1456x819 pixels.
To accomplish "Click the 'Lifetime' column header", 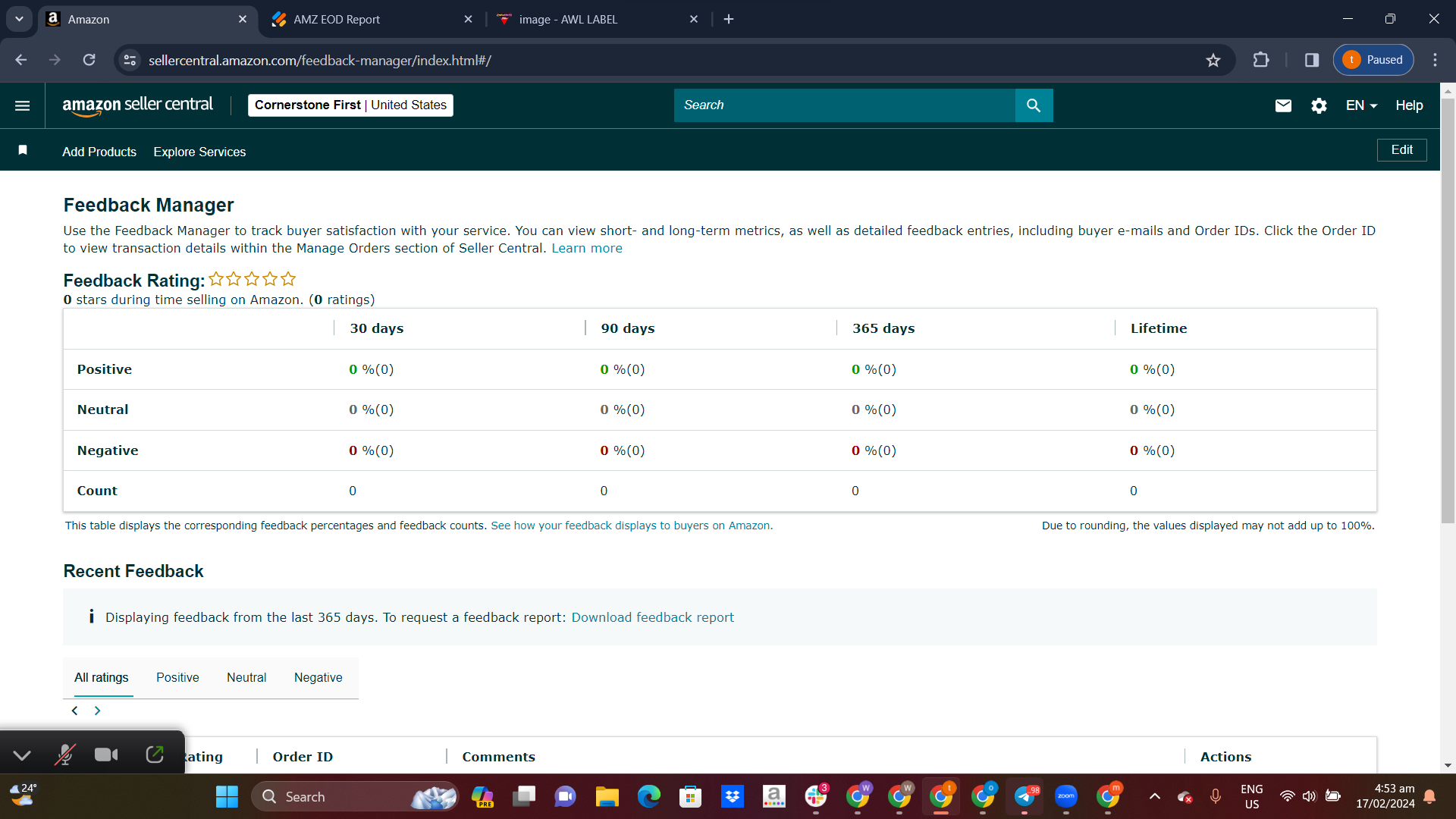I will (1159, 328).
